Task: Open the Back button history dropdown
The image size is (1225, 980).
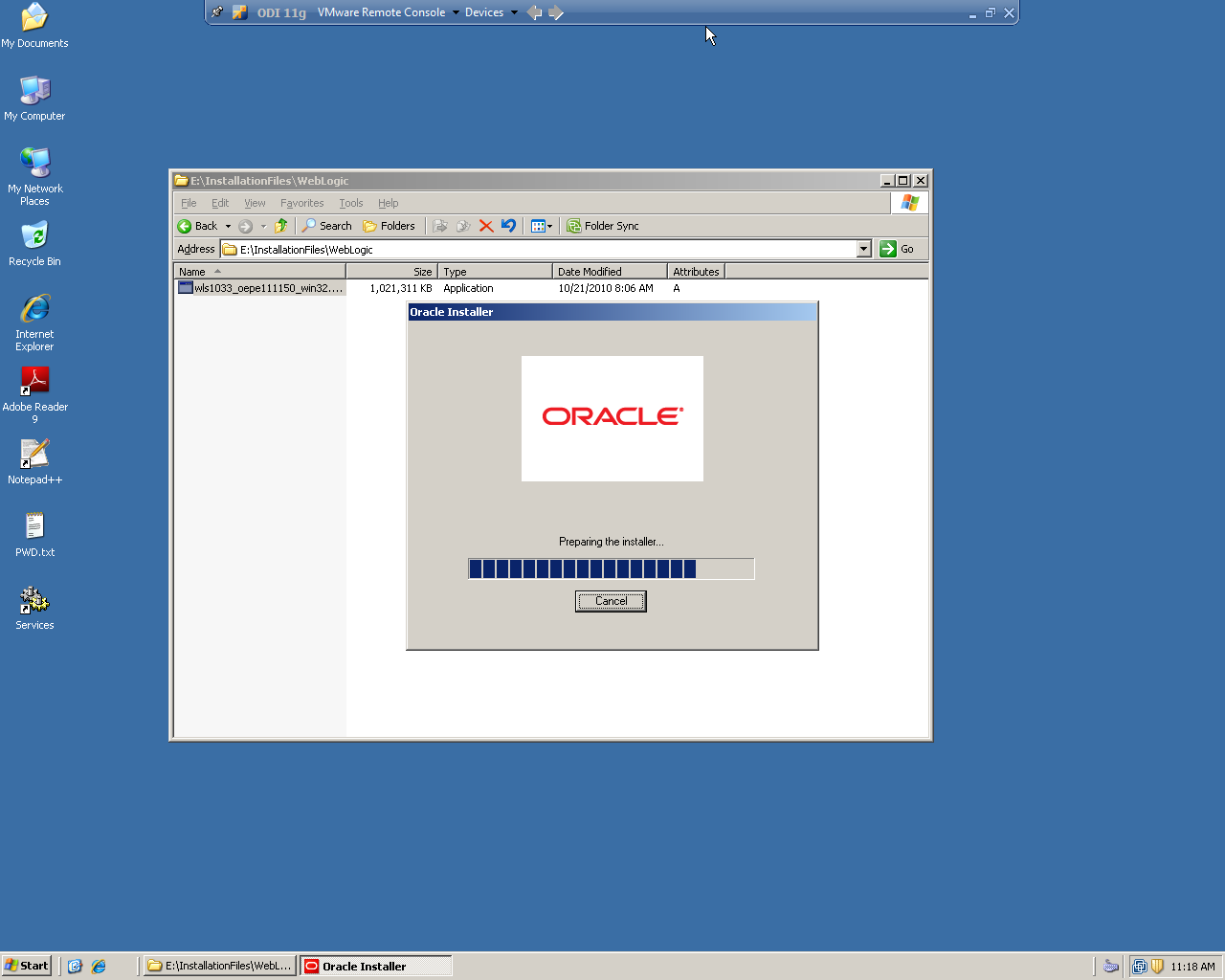Action: coord(228,226)
